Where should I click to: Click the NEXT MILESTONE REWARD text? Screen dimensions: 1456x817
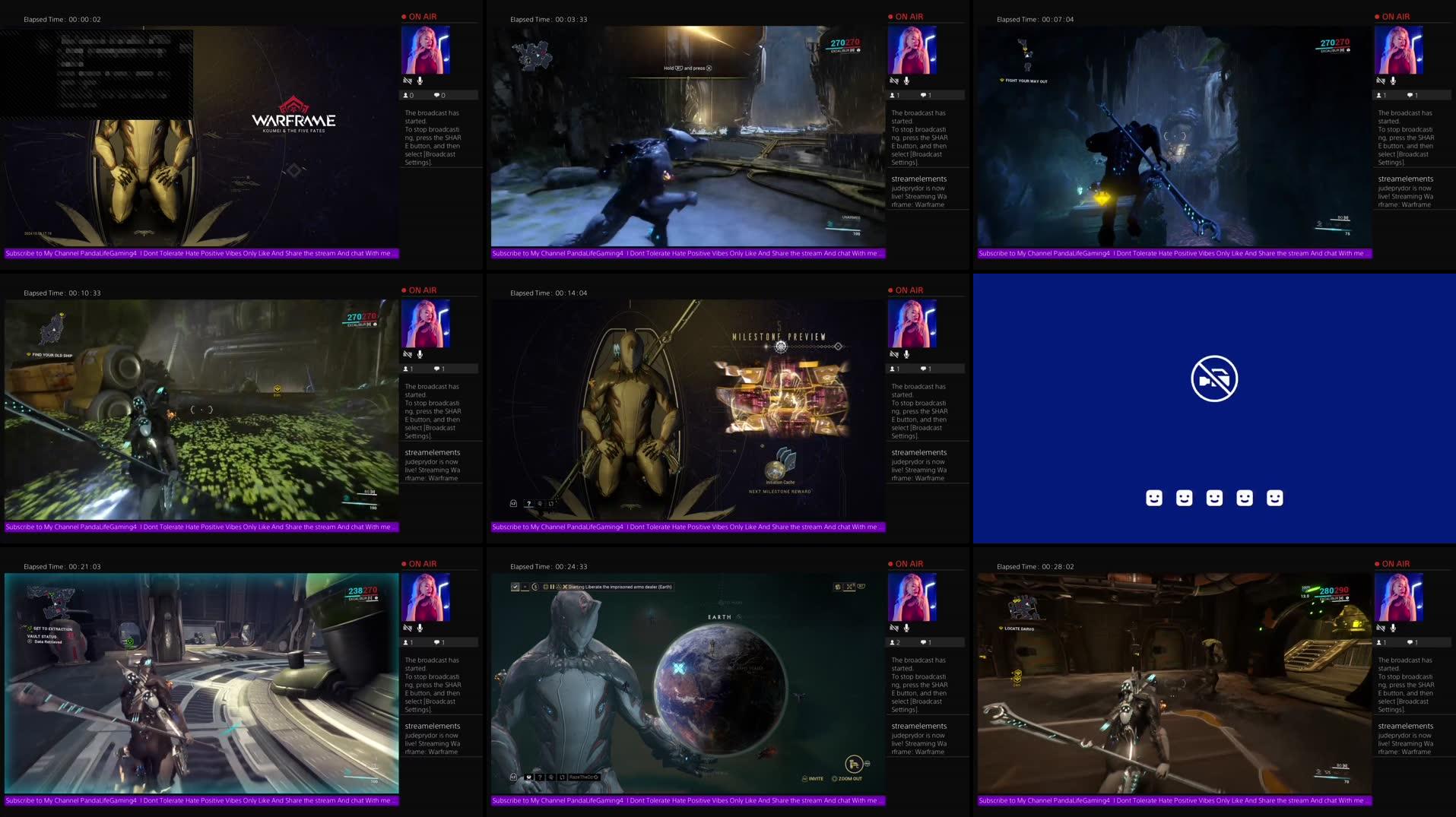pyautogui.click(x=779, y=492)
